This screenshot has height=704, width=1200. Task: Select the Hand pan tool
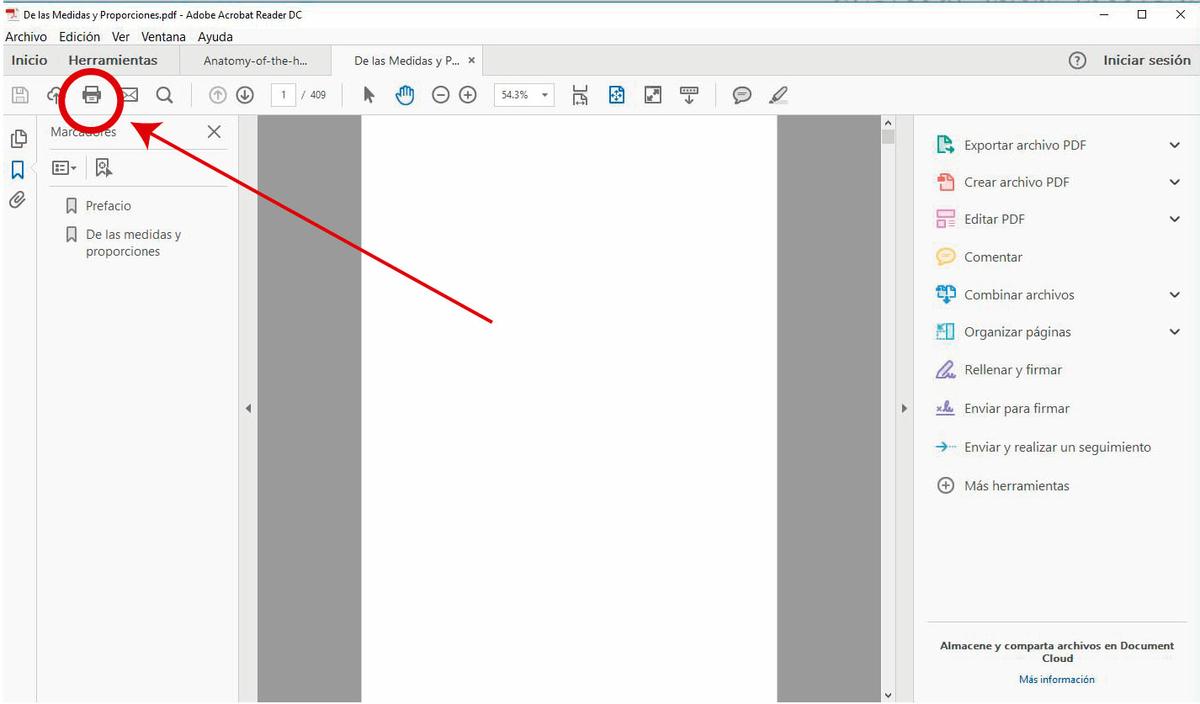click(404, 95)
